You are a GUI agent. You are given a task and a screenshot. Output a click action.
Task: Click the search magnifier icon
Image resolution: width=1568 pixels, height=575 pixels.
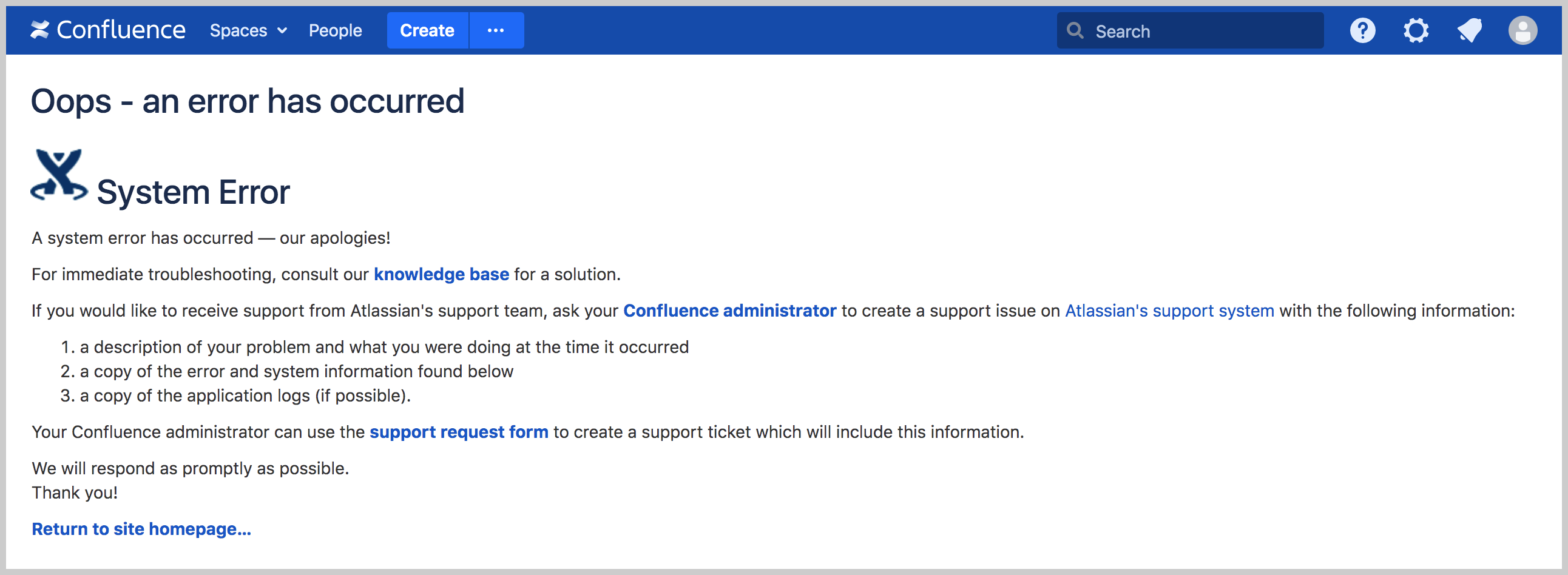(x=1075, y=30)
